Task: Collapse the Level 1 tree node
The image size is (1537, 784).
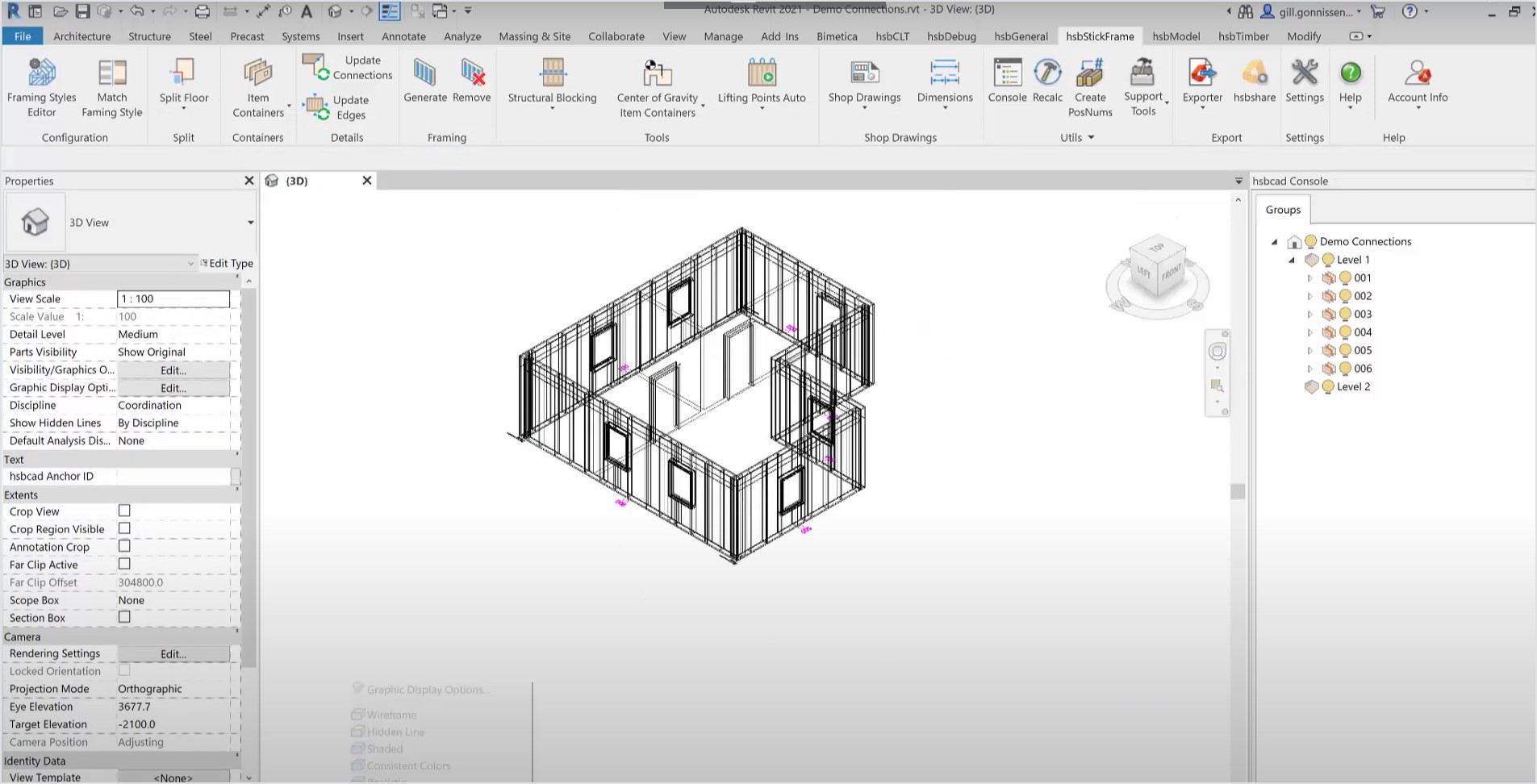Action: (1292, 260)
